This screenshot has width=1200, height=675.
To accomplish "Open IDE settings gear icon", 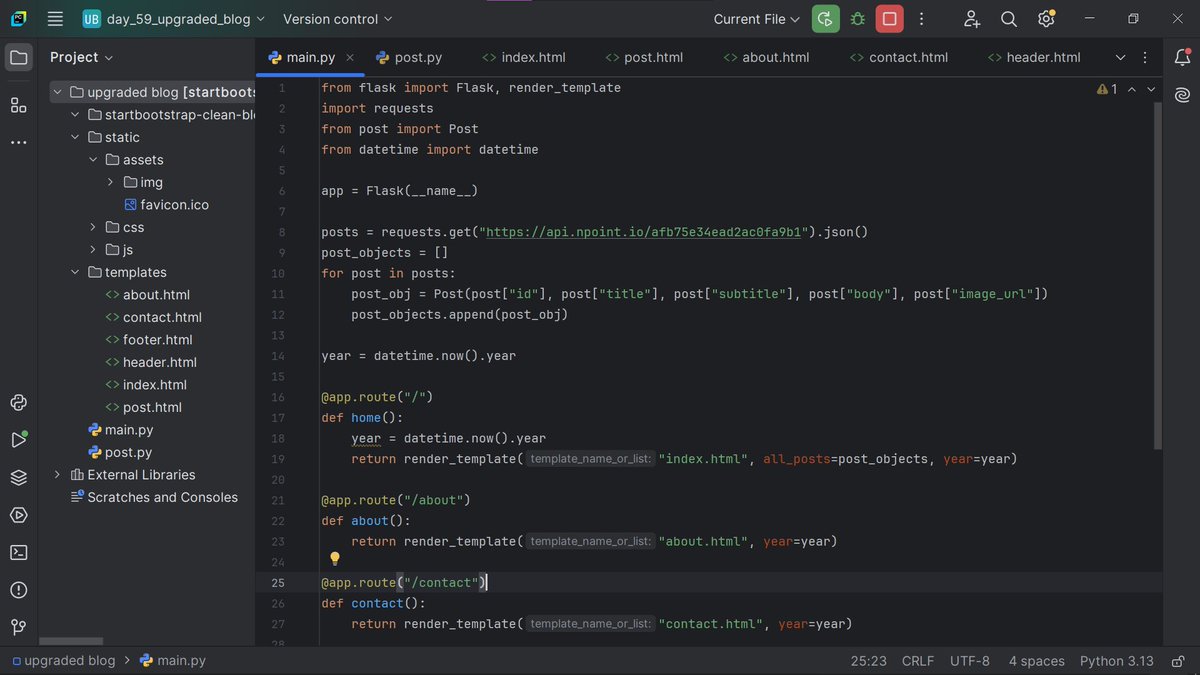I will pos(1046,19).
